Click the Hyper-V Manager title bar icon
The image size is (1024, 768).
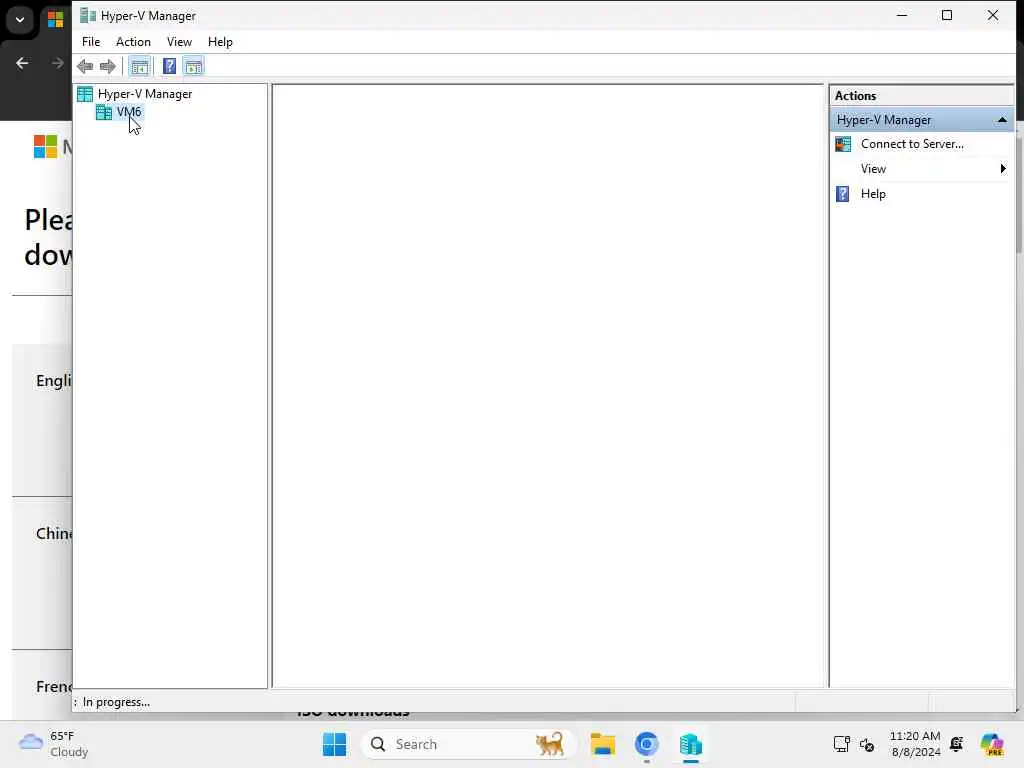point(88,16)
